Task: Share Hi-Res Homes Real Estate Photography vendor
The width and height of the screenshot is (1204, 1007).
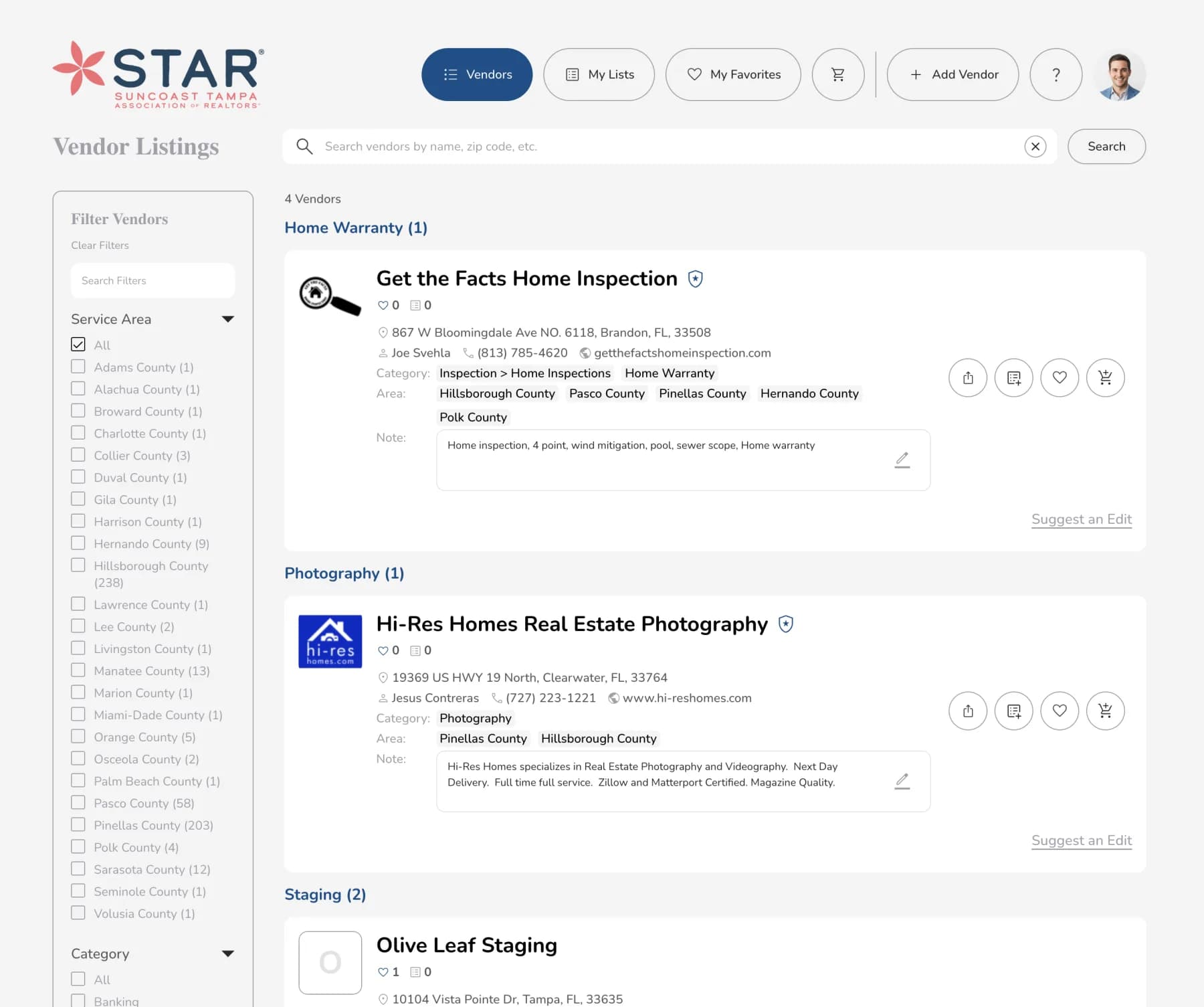Action: tap(967, 711)
